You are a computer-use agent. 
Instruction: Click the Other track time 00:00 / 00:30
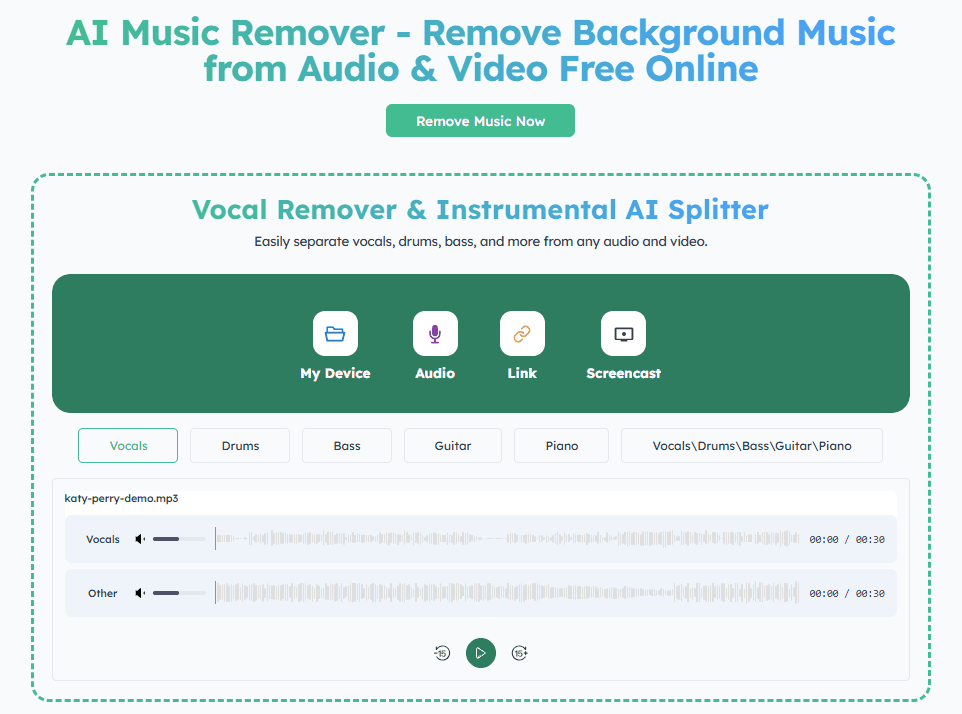coord(847,594)
